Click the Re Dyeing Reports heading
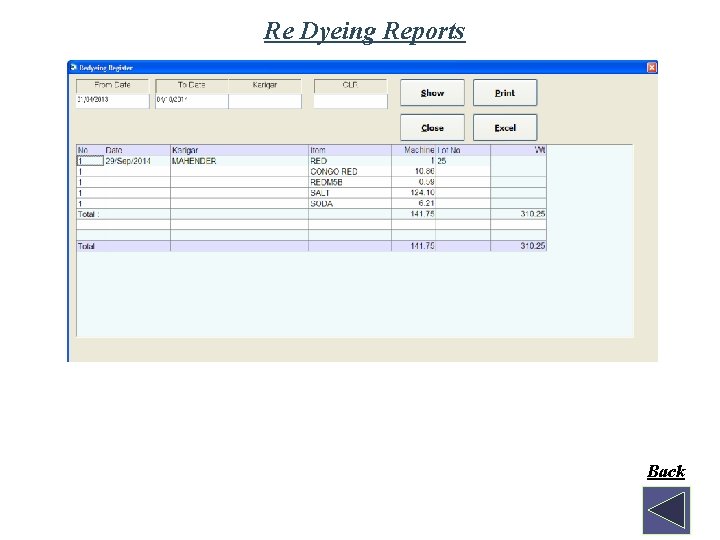The width and height of the screenshot is (720, 540). pyautogui.click(x=365, y=31)
